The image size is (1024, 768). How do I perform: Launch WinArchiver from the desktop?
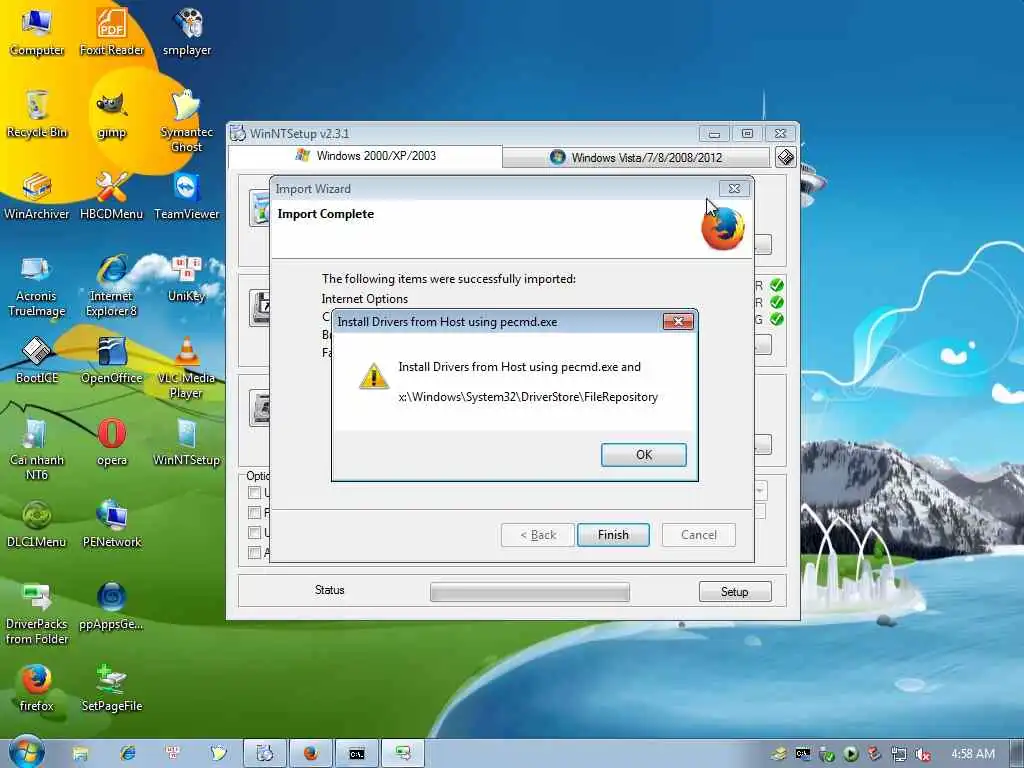pos(37,196)
